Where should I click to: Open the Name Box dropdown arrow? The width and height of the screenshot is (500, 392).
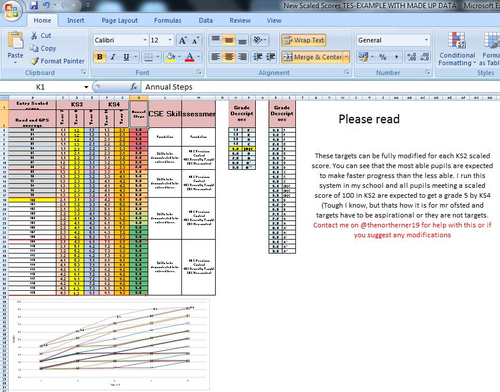click(86, 87)
